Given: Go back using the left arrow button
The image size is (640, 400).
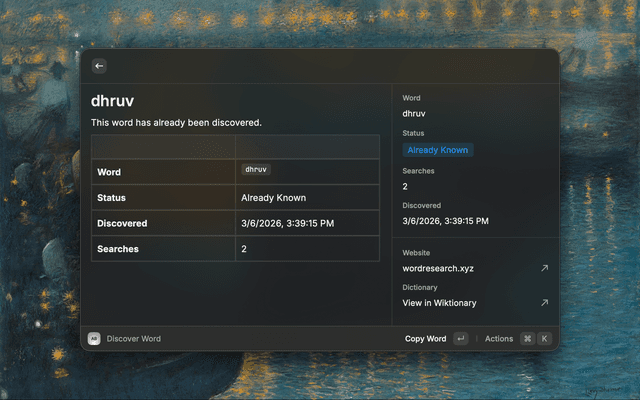Looking at the screenshot, I should (x=99, y=66).
